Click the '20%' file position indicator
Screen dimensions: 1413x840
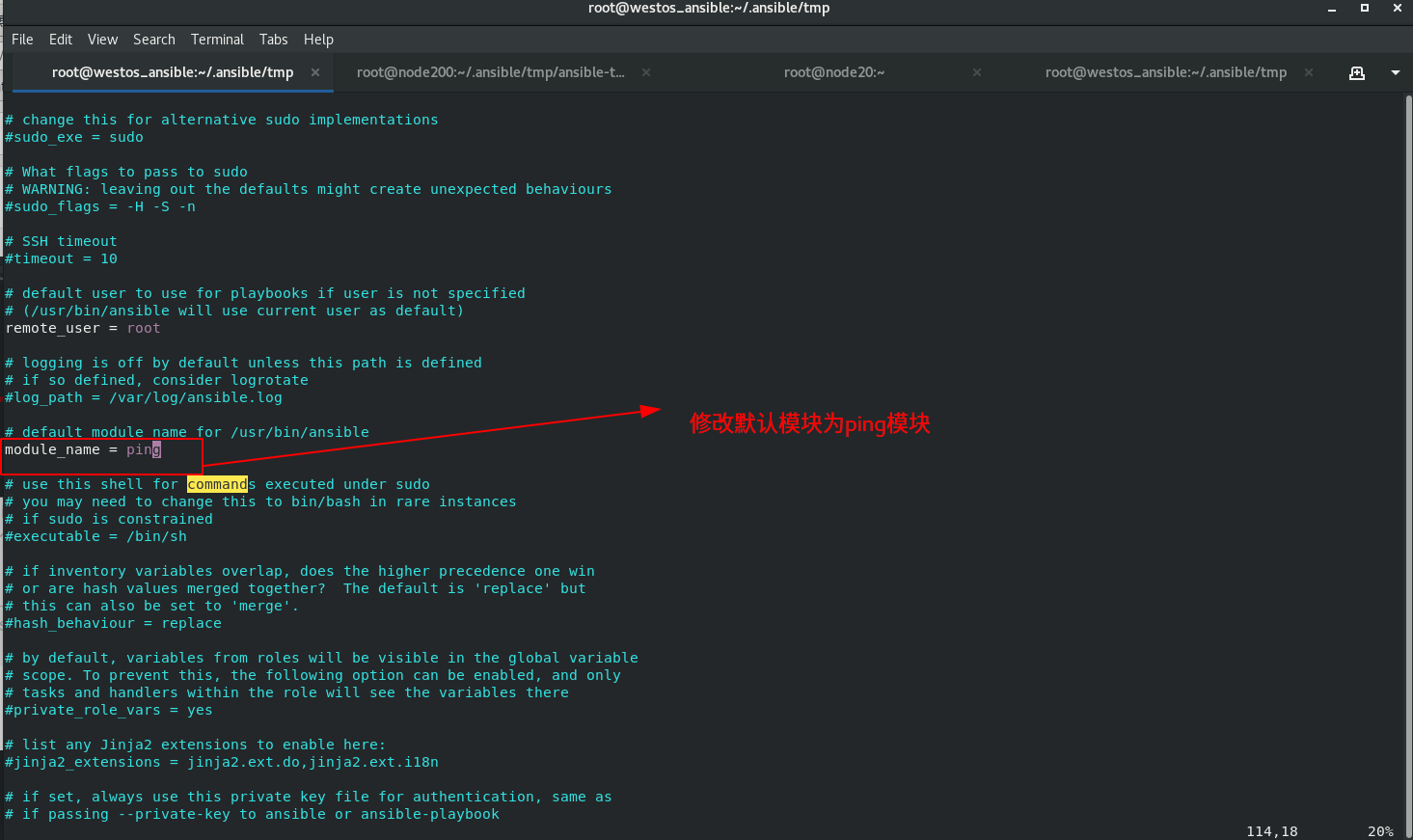click(x=1380, y=831)
